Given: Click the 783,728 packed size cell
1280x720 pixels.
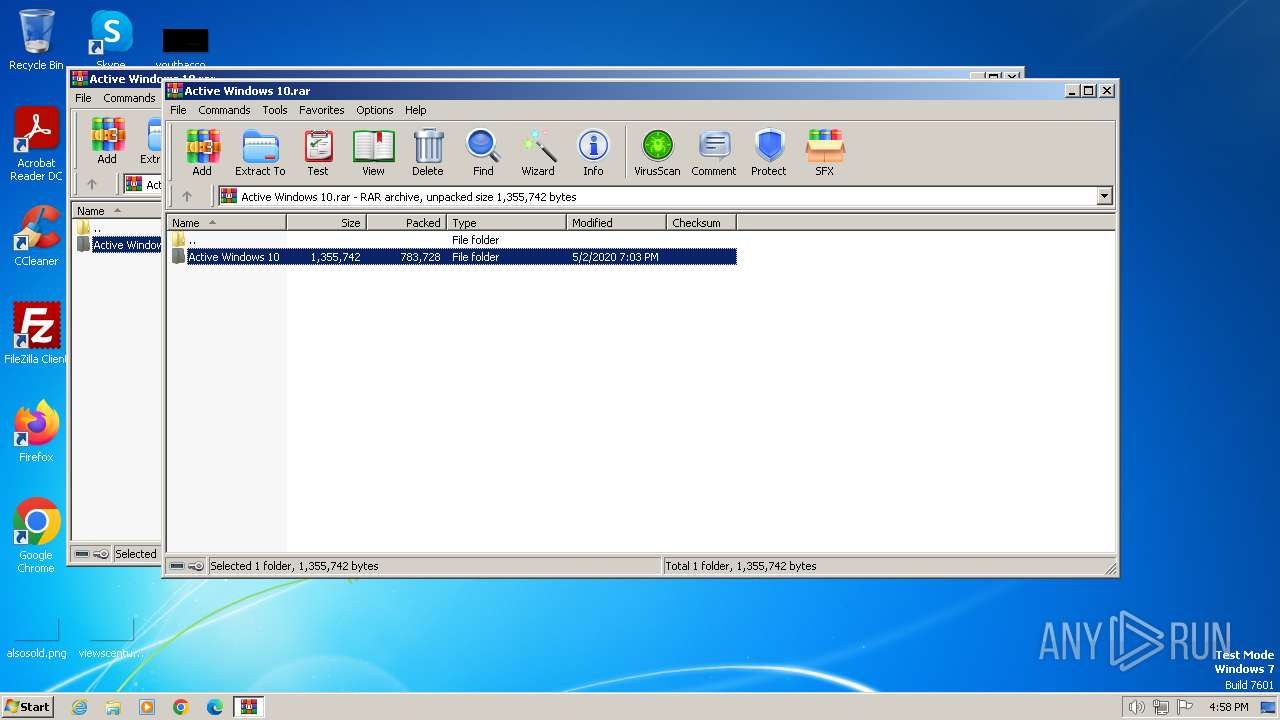Looking at the screenshot, I should (x=420, y=257).
